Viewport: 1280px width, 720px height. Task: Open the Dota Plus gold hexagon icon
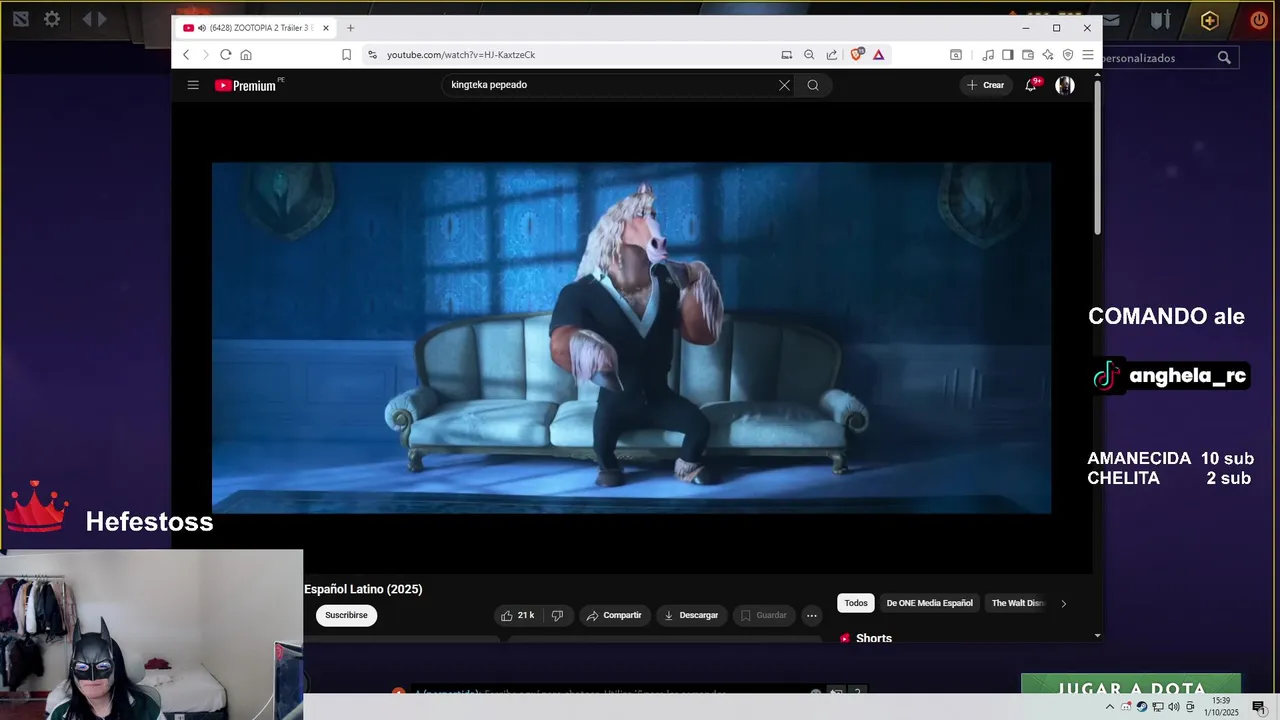point(1210,20)
